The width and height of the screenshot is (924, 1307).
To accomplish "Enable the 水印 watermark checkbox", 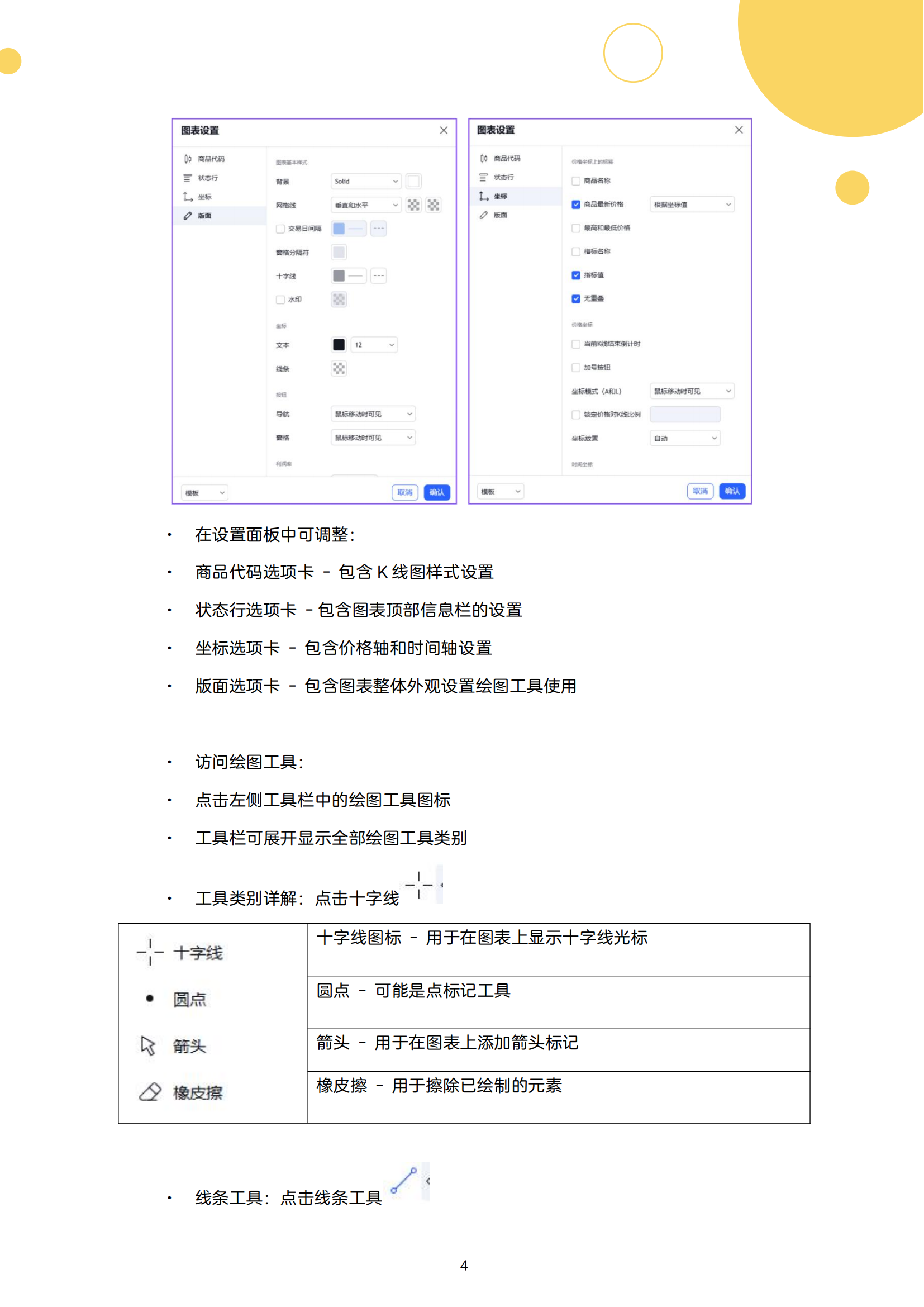I will pyautogui.click(x=280, y=300).
